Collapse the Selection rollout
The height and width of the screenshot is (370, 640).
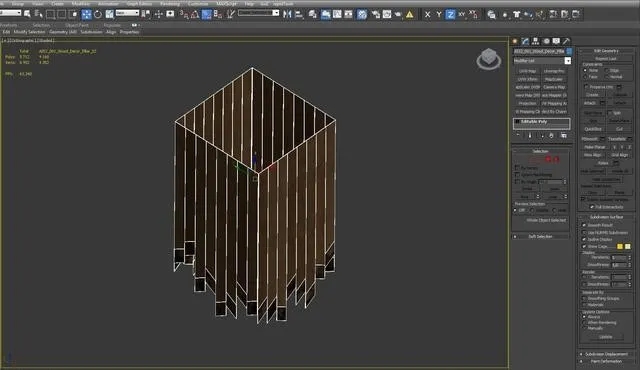click(x=541, y=151)
